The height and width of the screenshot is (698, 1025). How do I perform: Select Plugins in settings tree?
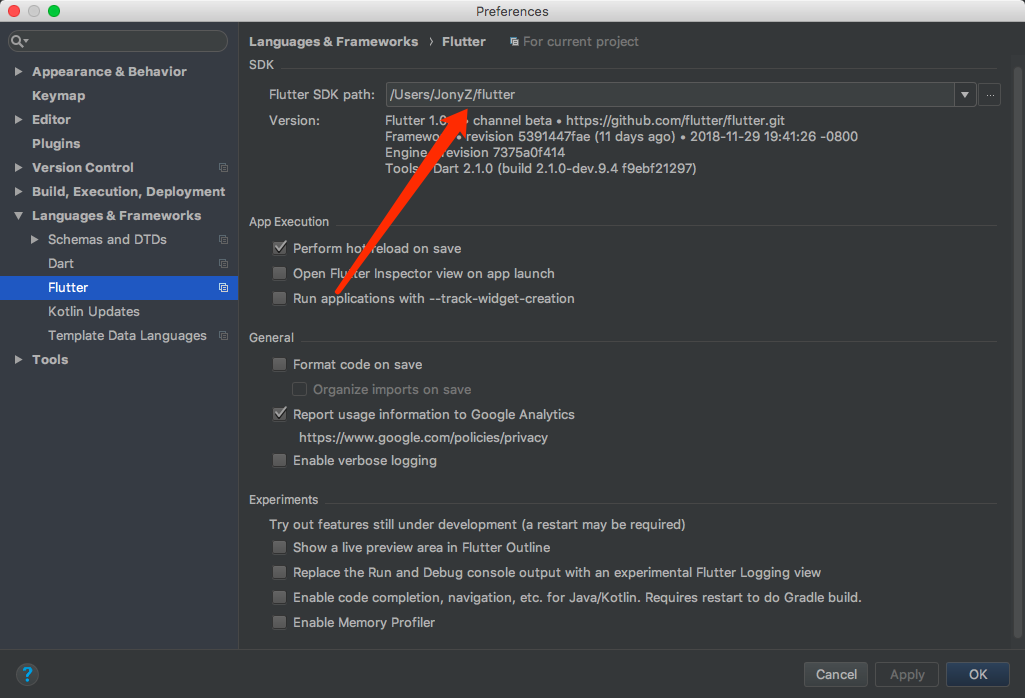point(56,143)
